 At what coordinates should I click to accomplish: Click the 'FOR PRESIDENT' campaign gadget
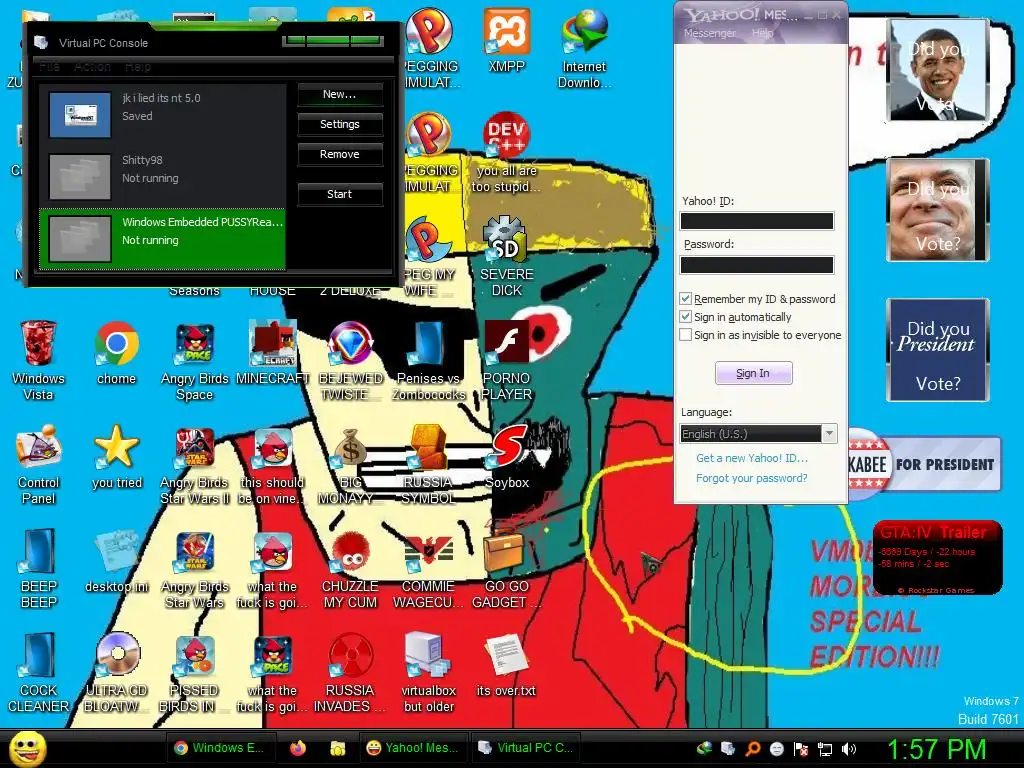[924, 464]
